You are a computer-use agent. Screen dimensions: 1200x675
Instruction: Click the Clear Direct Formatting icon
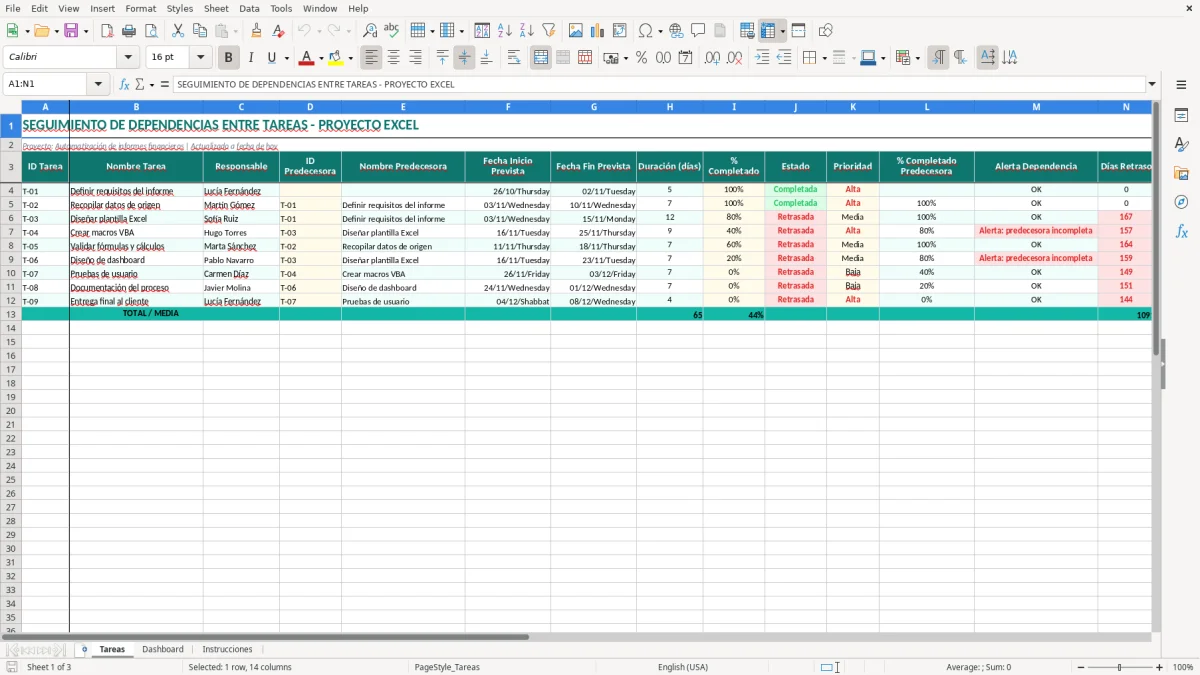pyautogui.click(x=279, y=31)
